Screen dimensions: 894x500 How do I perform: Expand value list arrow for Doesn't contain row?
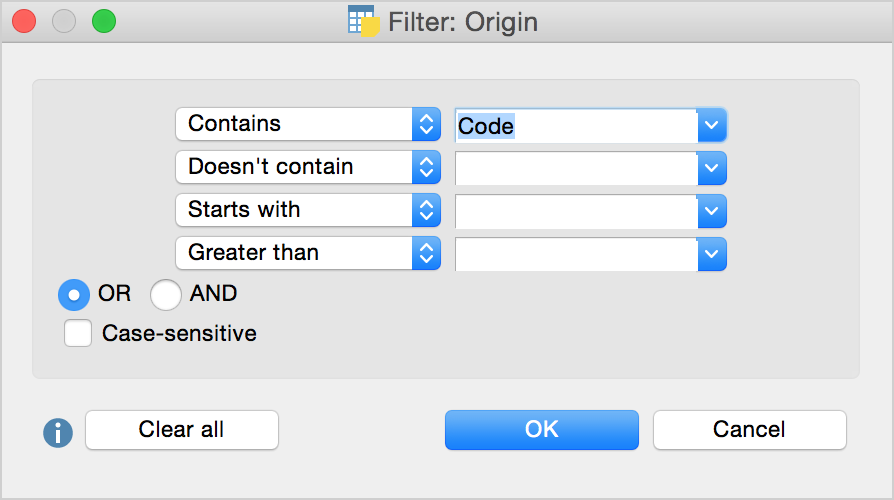pos(711,168)
